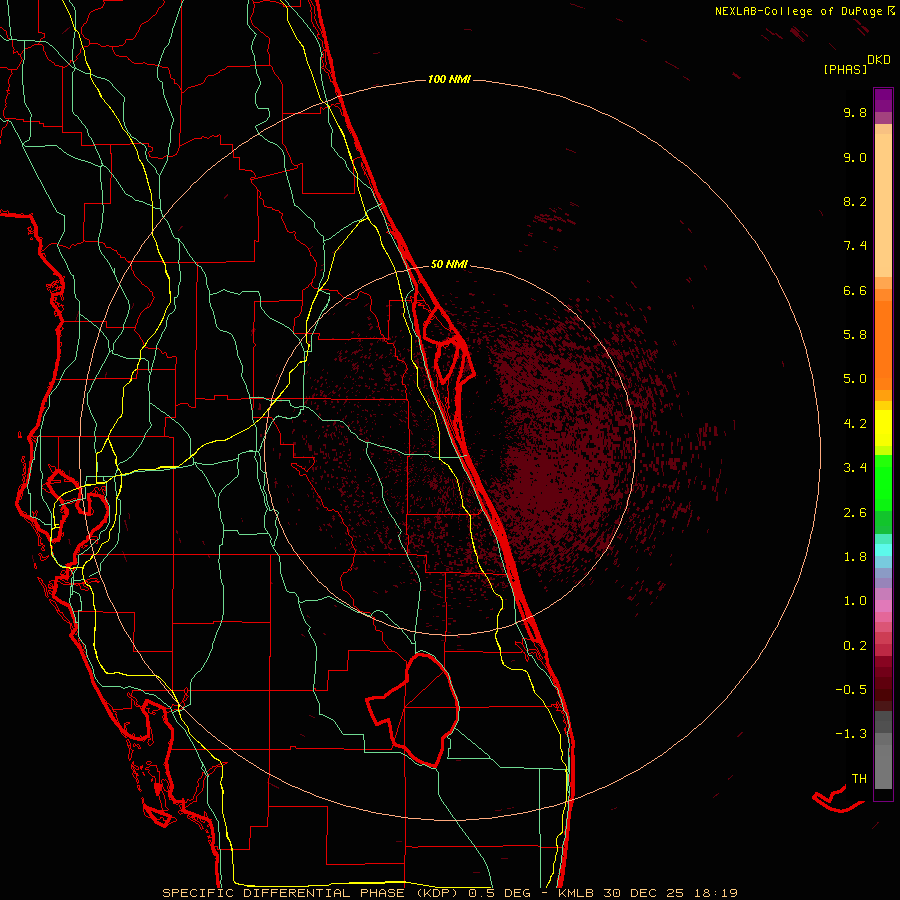Viewport: 900px width, 900px height.
Task: Click the 5.0 color scale value
Action: tap(855, 379)
